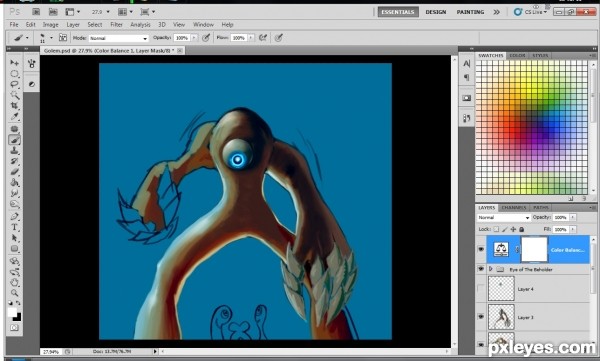Toggle the Brush panel button
This screenshot has width=600, height=361.
click(63, 38)
